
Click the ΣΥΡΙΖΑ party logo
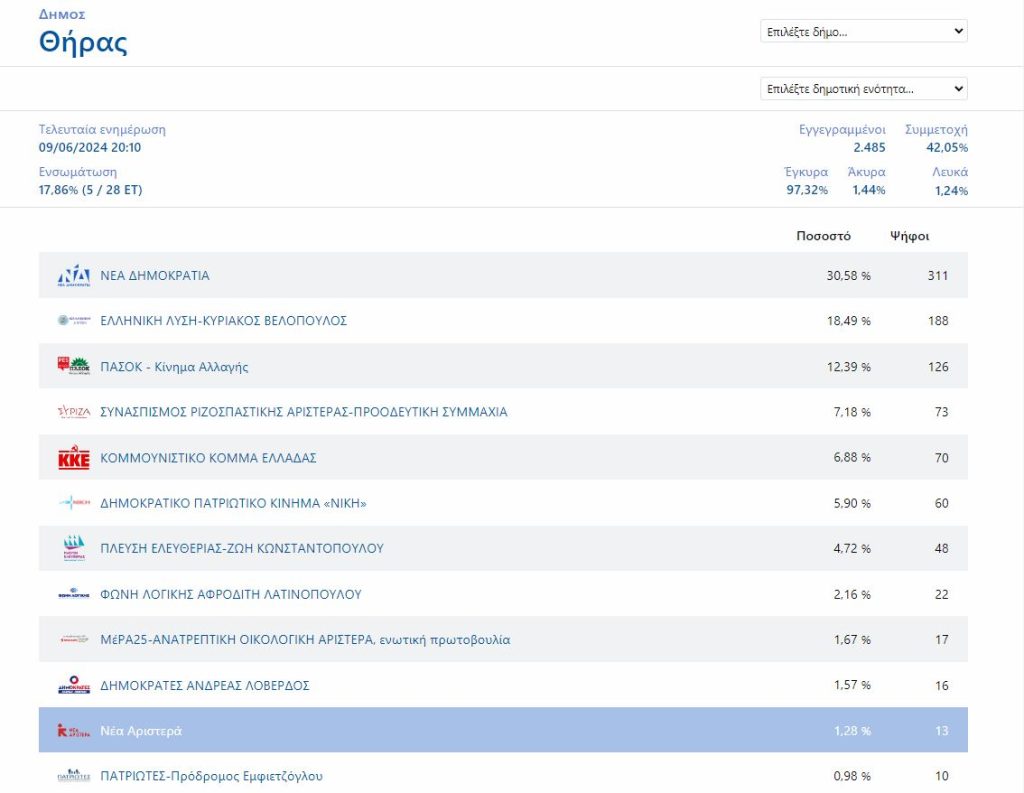click(74, 412)
